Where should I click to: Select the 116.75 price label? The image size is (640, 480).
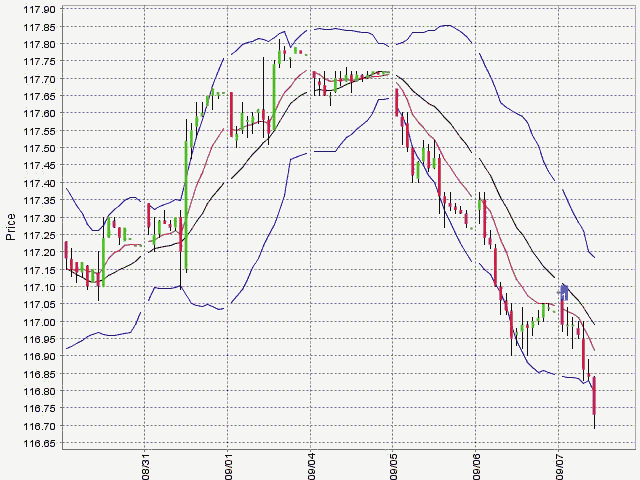(40, 408)
